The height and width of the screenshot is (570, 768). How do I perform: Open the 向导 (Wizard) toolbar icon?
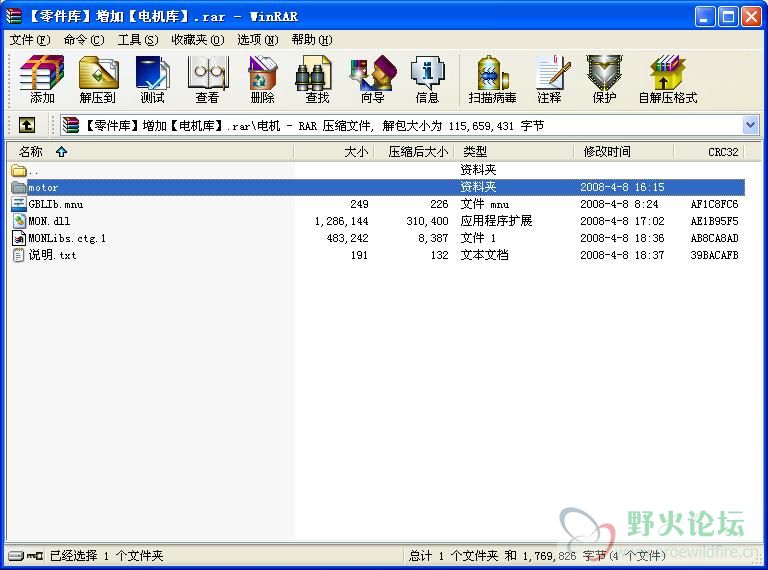click(x=372, y=73)
